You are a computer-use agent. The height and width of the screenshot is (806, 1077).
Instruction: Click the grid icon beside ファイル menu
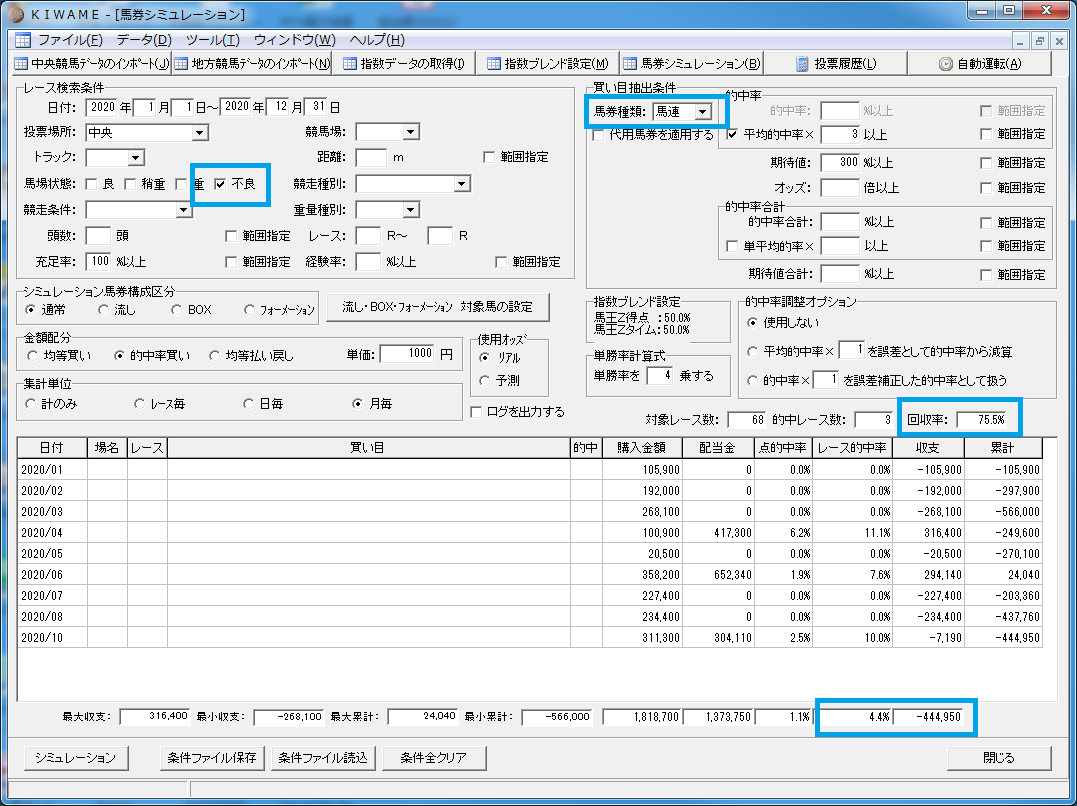point(23,40)
